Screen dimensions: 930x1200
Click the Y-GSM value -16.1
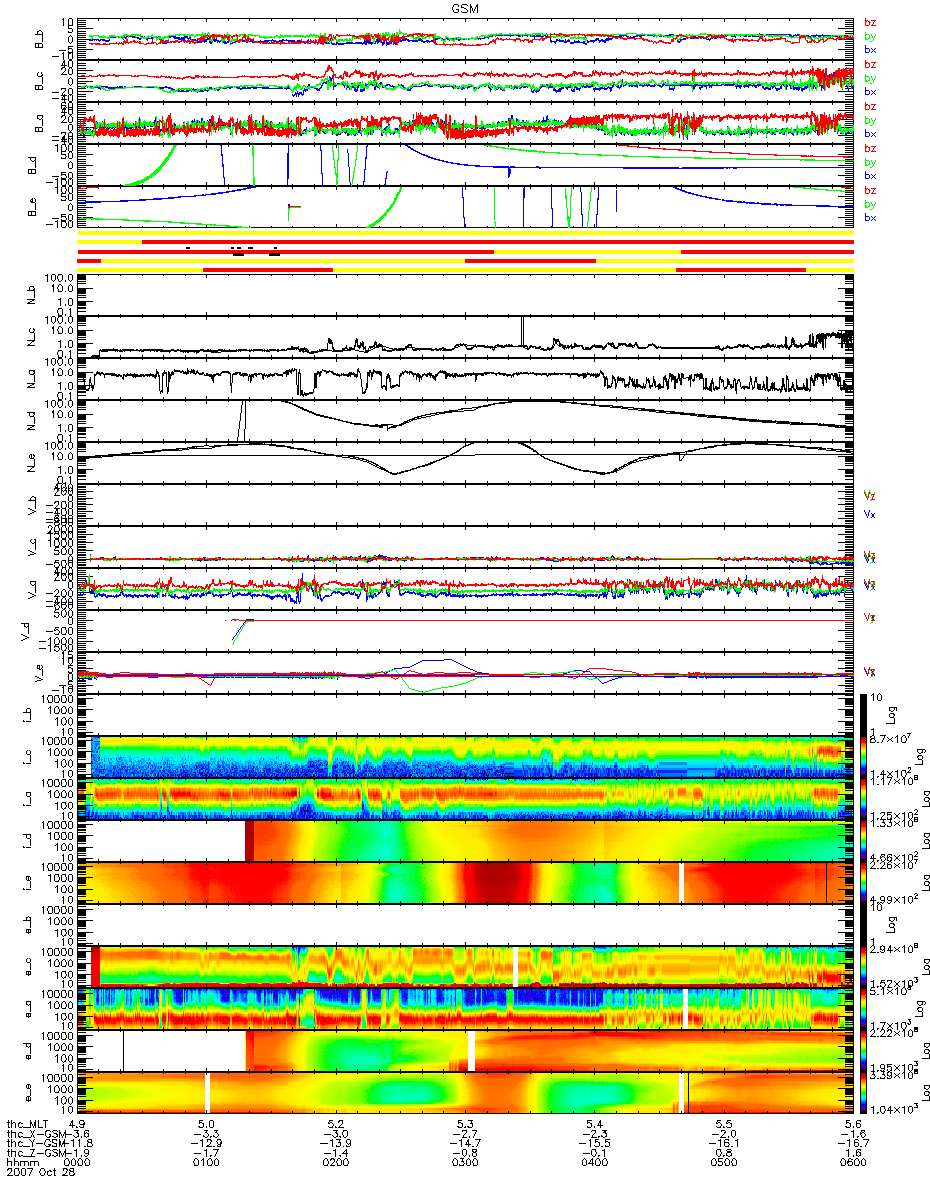pyautogui.click(x=723, y=1143)
